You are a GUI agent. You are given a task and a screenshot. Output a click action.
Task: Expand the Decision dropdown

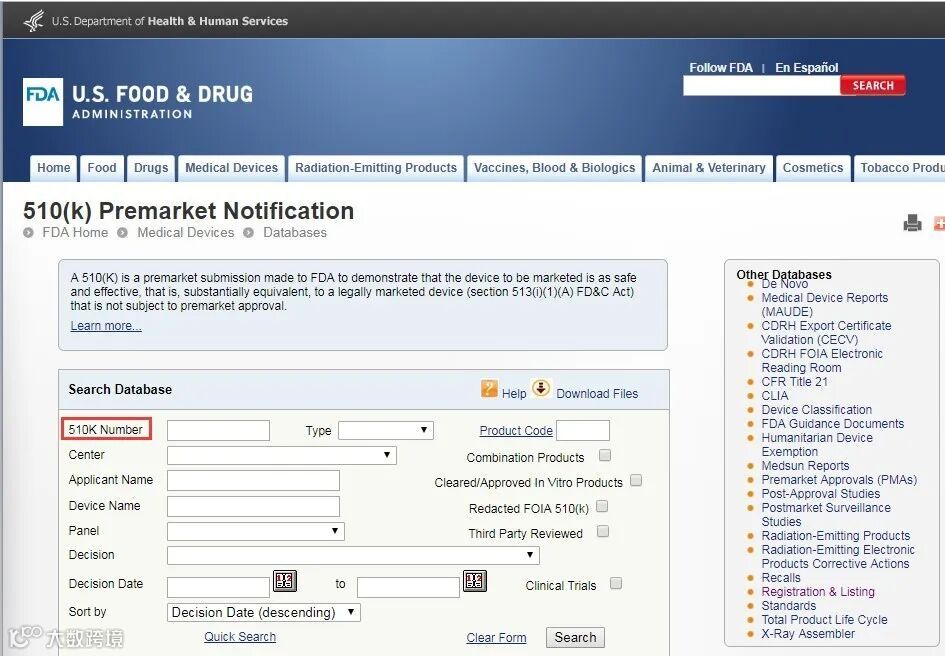pos(353,555)
